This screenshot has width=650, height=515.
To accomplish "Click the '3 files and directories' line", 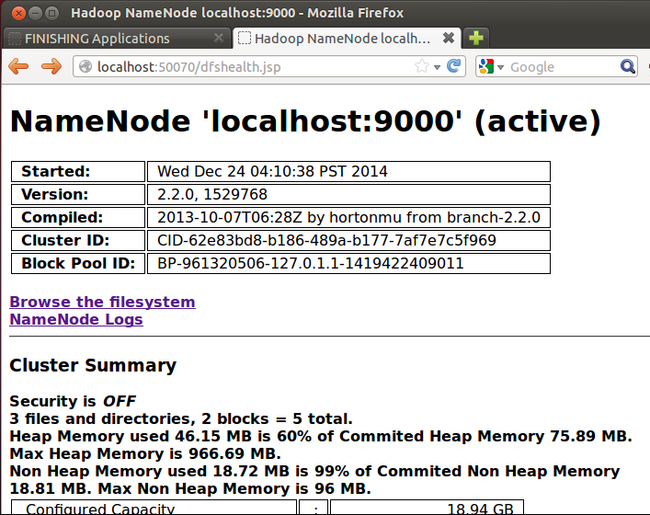I will [x=181, y=419].
